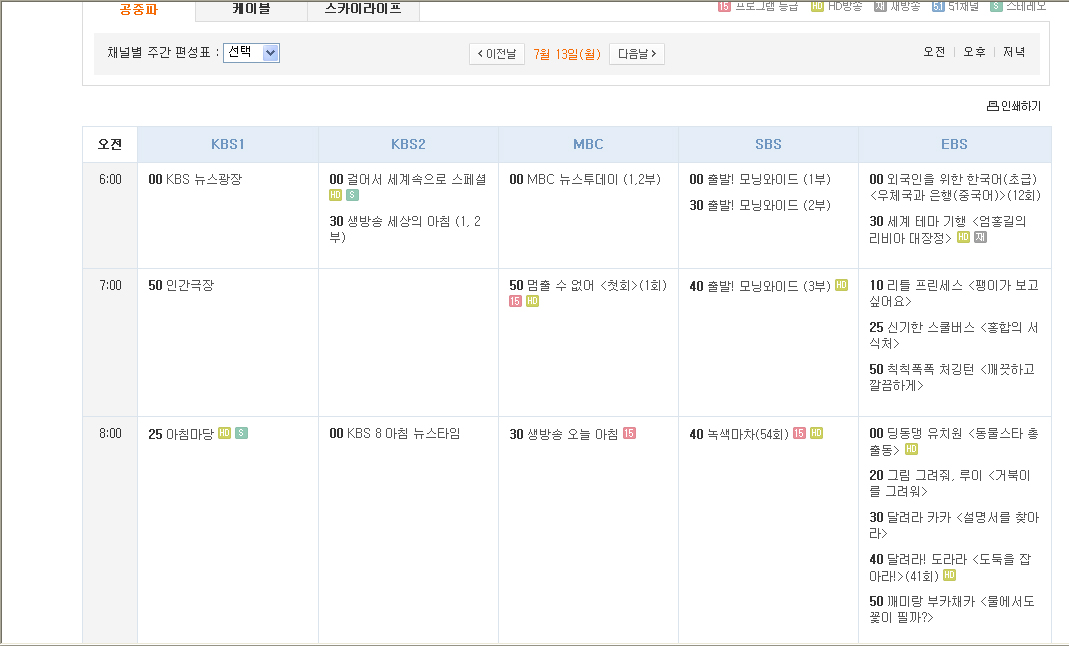The width and height of the screenshot is (1069, 646).
Task: Click the 인쇄하기 print icon link
Action: click(x=1014, y=106)
